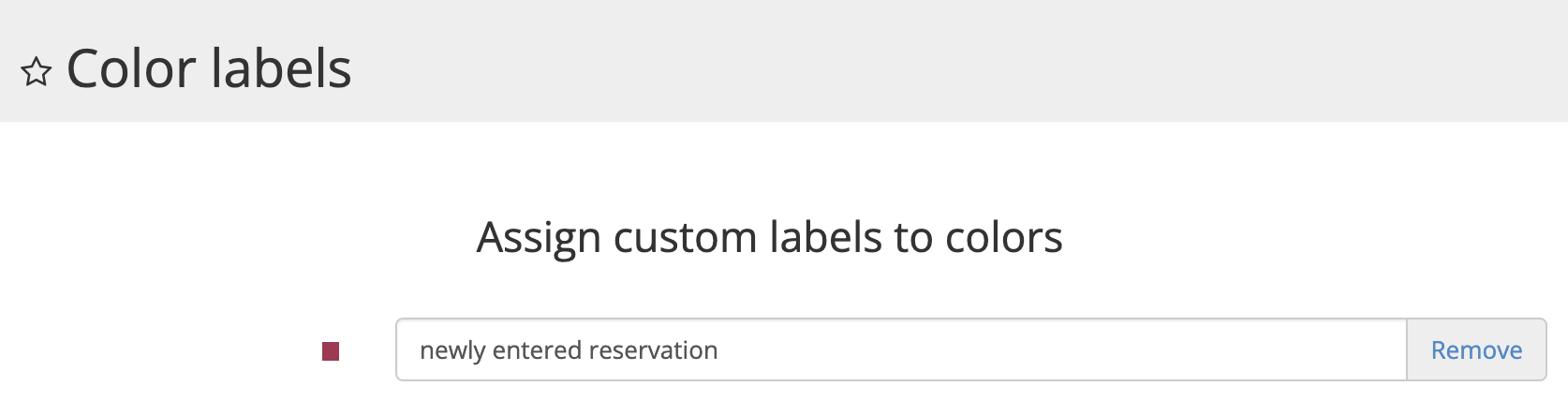1568x401 pixels.
Task: Click the word 'Color' in the page title
Action: [131, 69]
